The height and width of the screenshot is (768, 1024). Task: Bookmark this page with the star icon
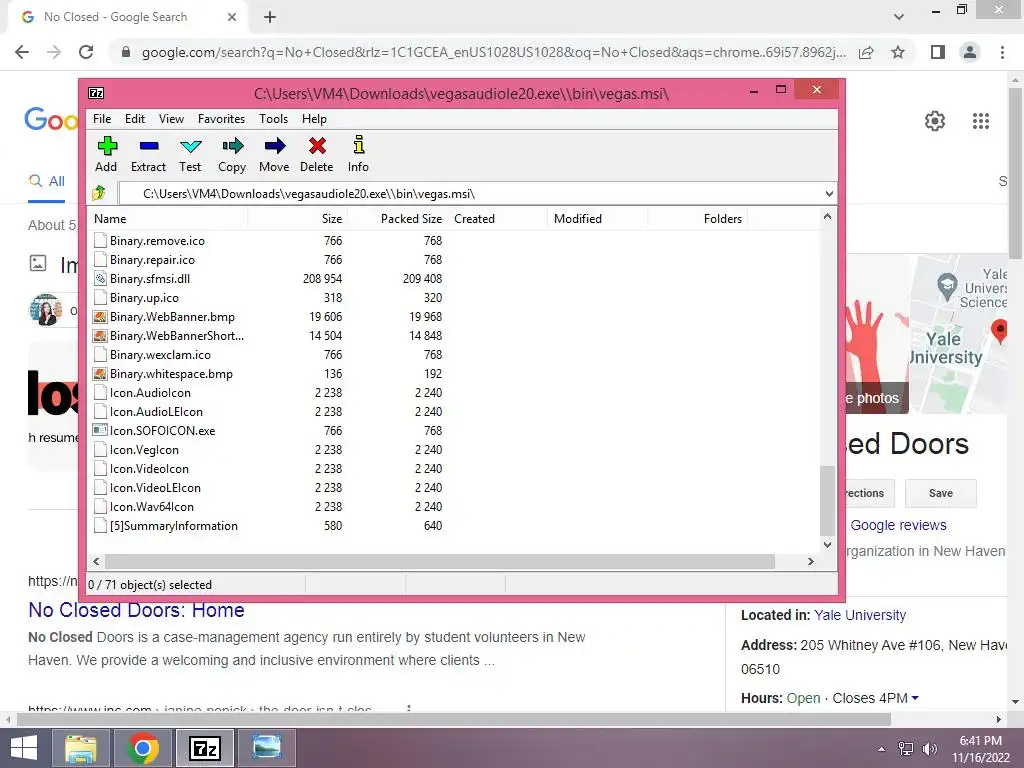[898, 52]
